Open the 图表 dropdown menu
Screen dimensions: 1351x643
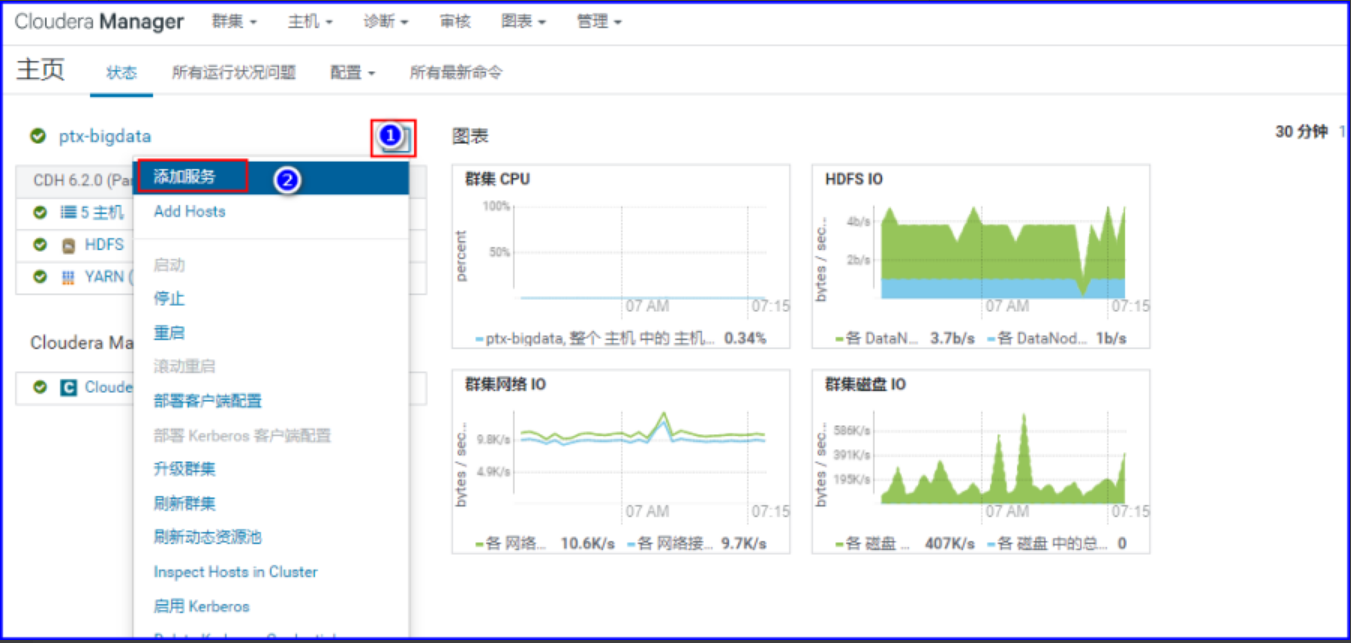tap(524, 21)
